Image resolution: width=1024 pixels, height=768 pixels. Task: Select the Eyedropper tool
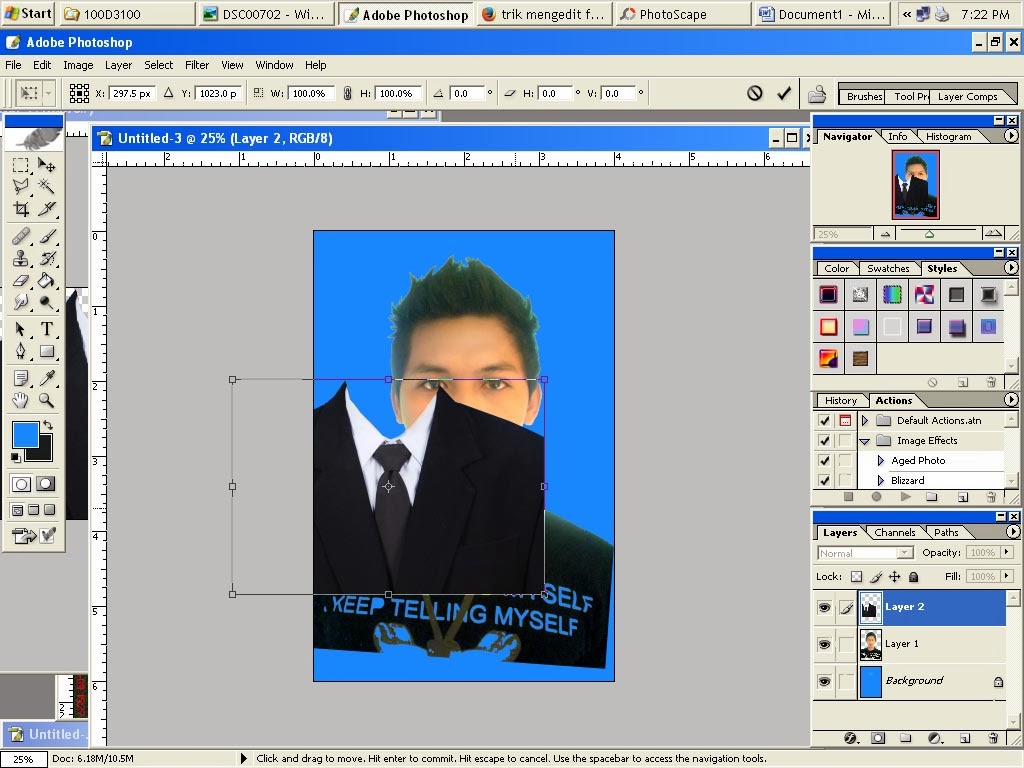click(x=46, y=378)
